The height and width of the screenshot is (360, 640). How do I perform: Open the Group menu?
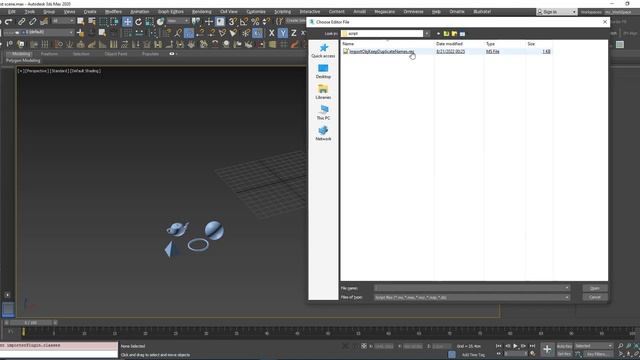(49, 12)
